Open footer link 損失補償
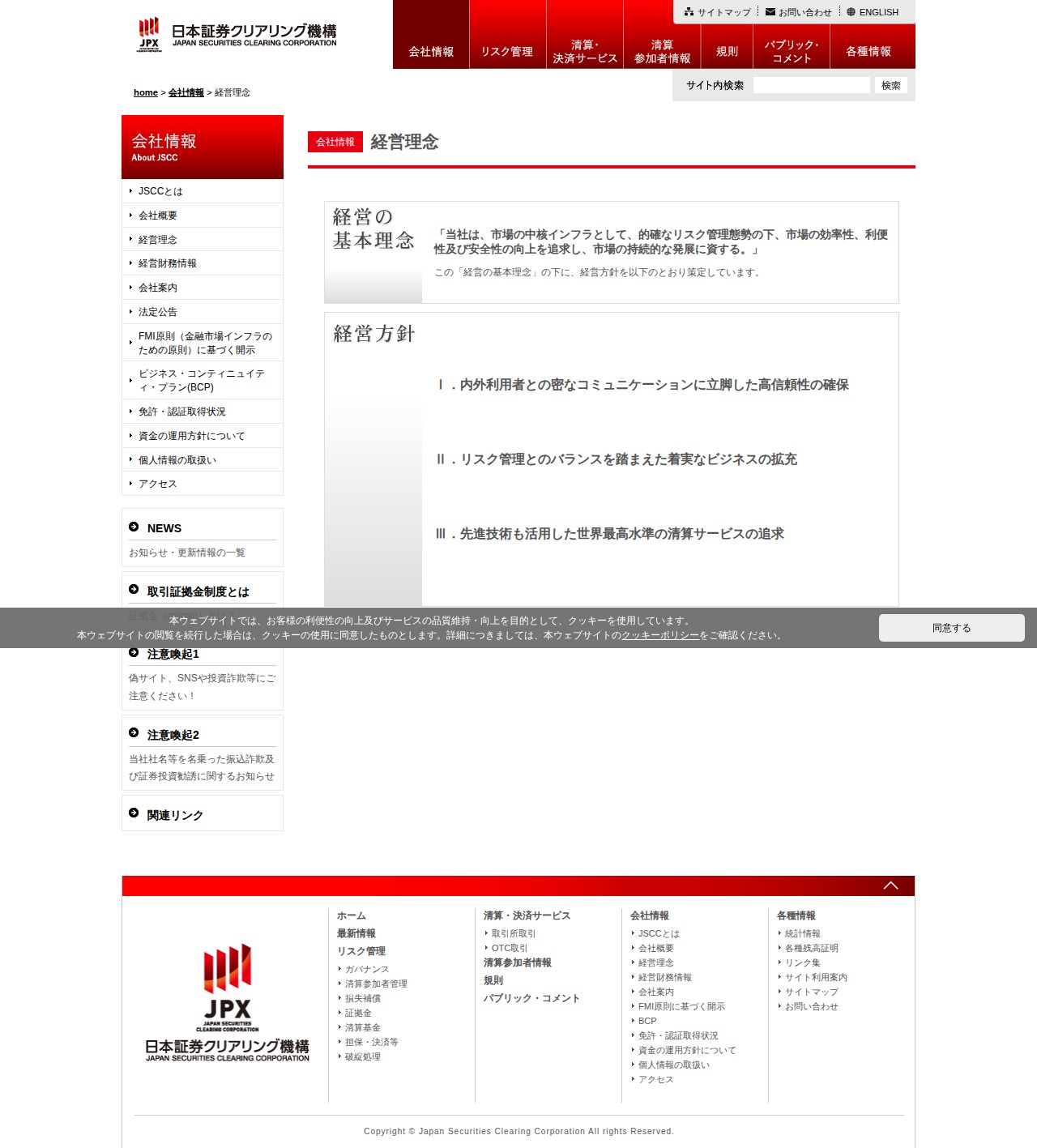The height and width of the screenshot is (1148, 1037). tap(363, 998)
